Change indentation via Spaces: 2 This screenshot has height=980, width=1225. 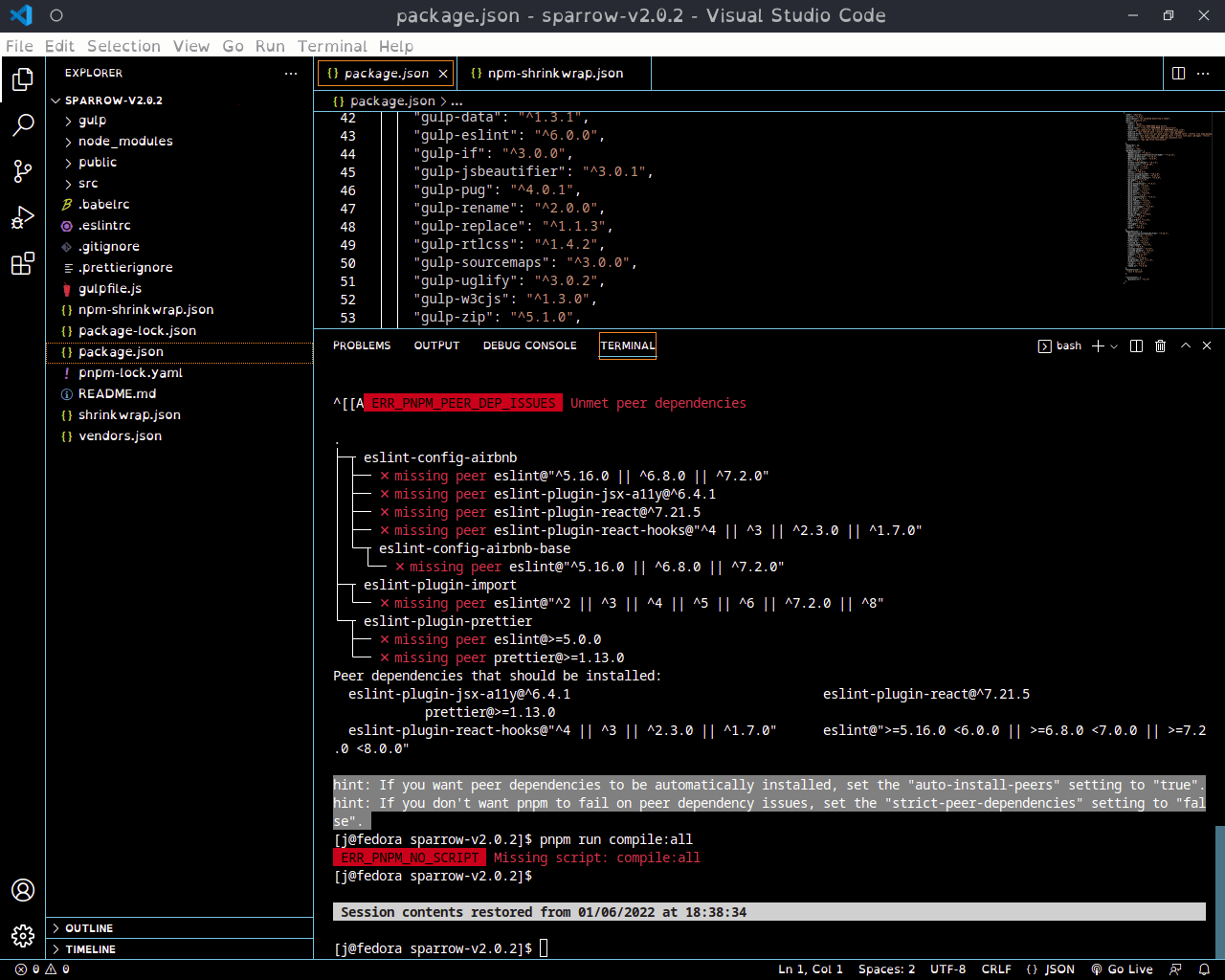pos(886,969)
